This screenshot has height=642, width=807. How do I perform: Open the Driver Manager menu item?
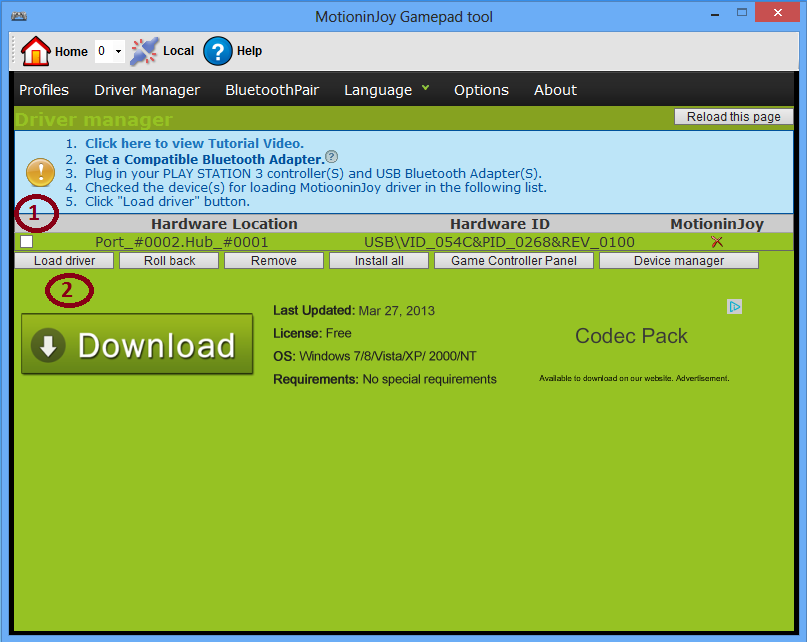tap(147, 90)
